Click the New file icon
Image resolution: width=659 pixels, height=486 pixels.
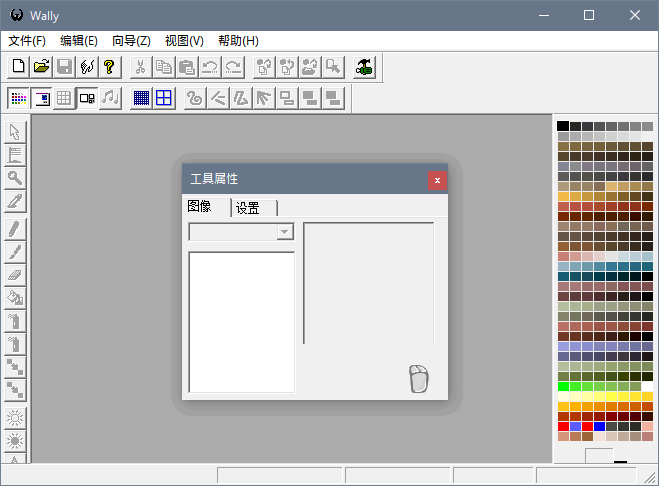[x=18, y=67]
